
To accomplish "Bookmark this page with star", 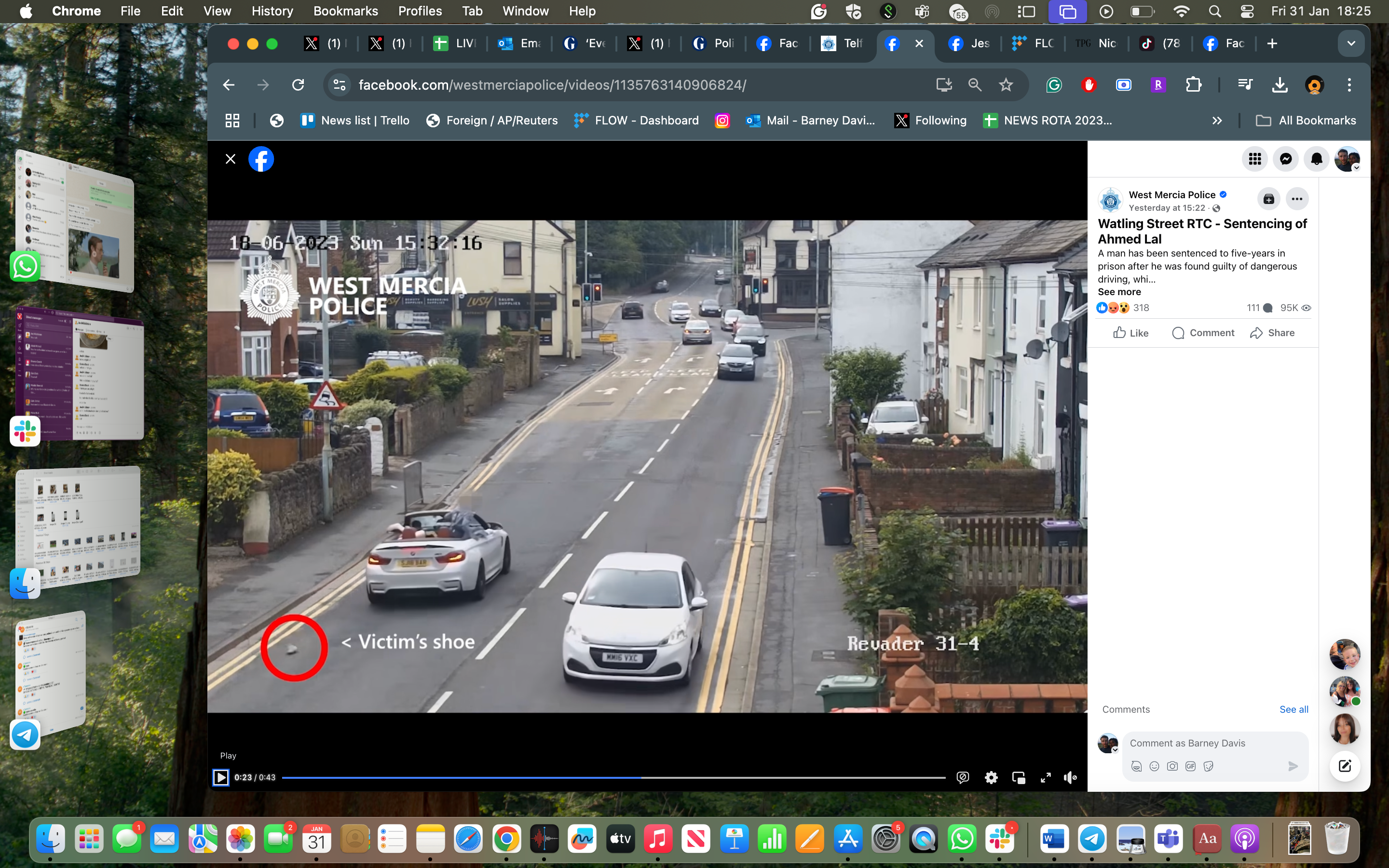I will click(x=1006, y=85).
